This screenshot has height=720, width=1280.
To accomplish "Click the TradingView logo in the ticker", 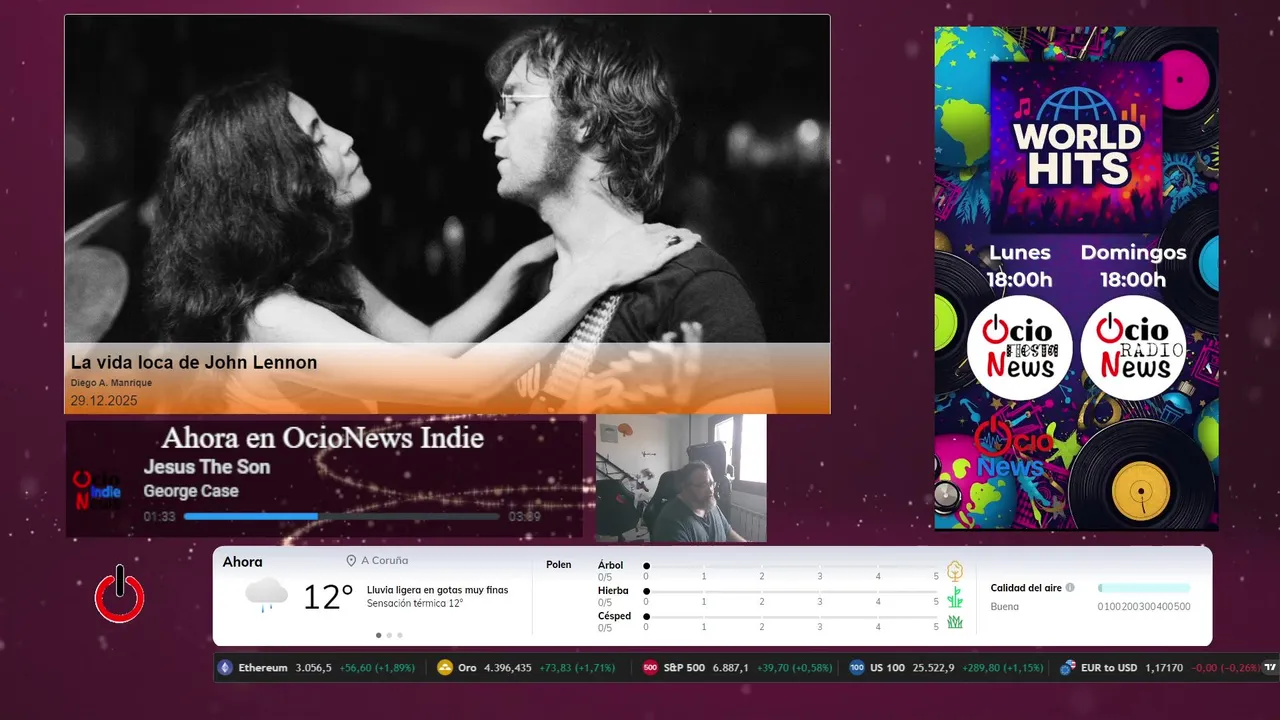I will pyautogui.click(x=1270, y=668).
